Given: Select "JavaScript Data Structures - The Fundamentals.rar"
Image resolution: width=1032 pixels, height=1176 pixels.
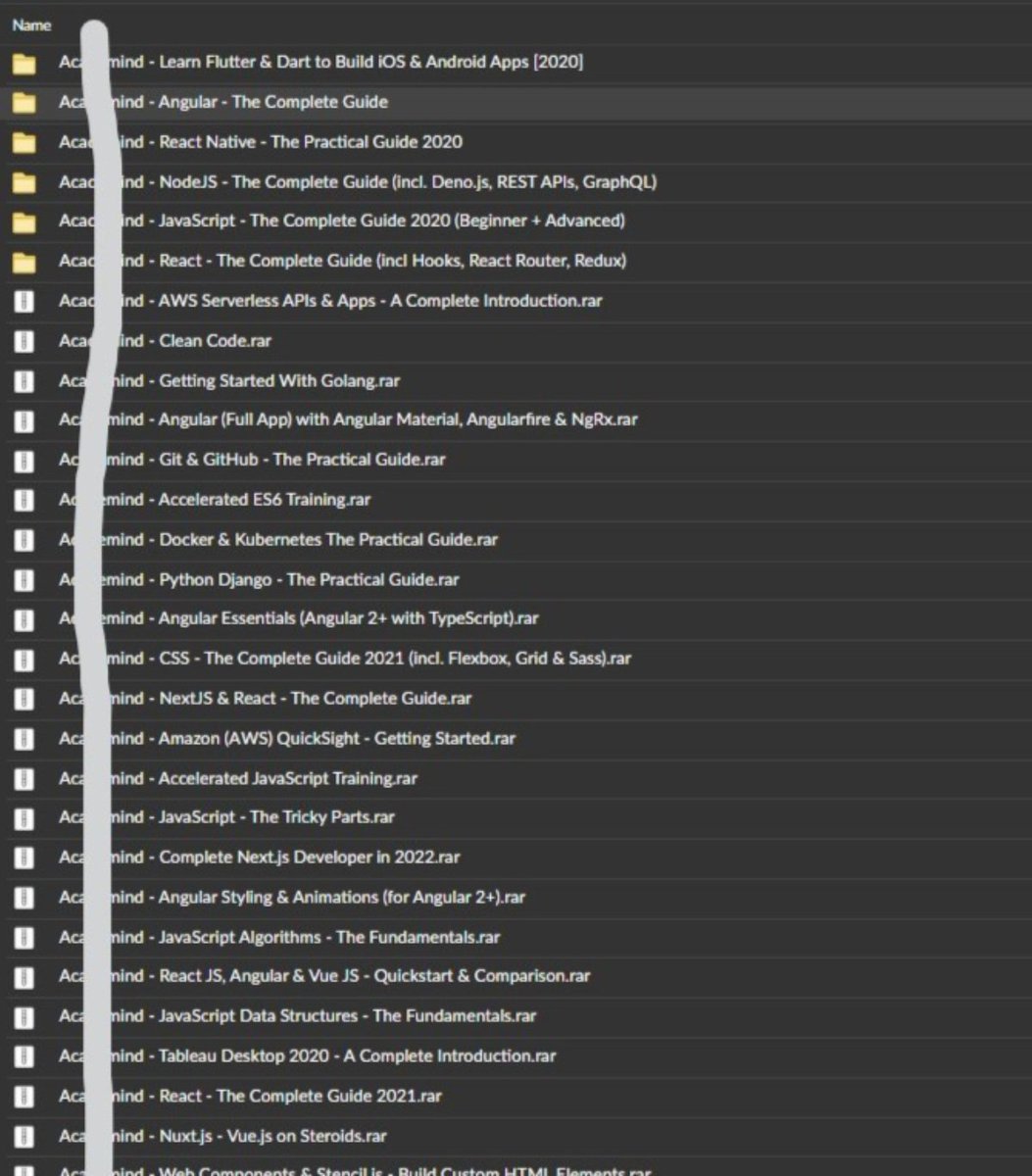Looking at the screenshot, I should coord(348,1016).
